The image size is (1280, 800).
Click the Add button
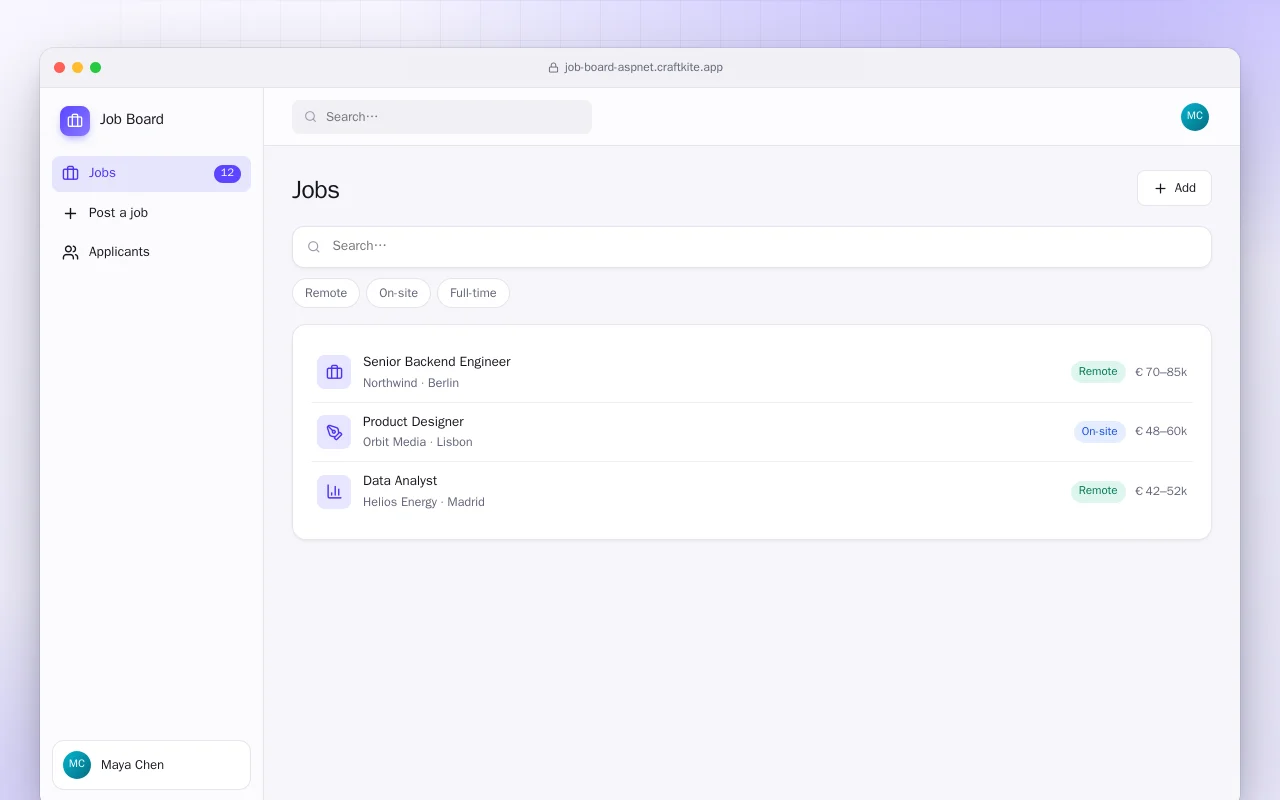pos(1174,188)
